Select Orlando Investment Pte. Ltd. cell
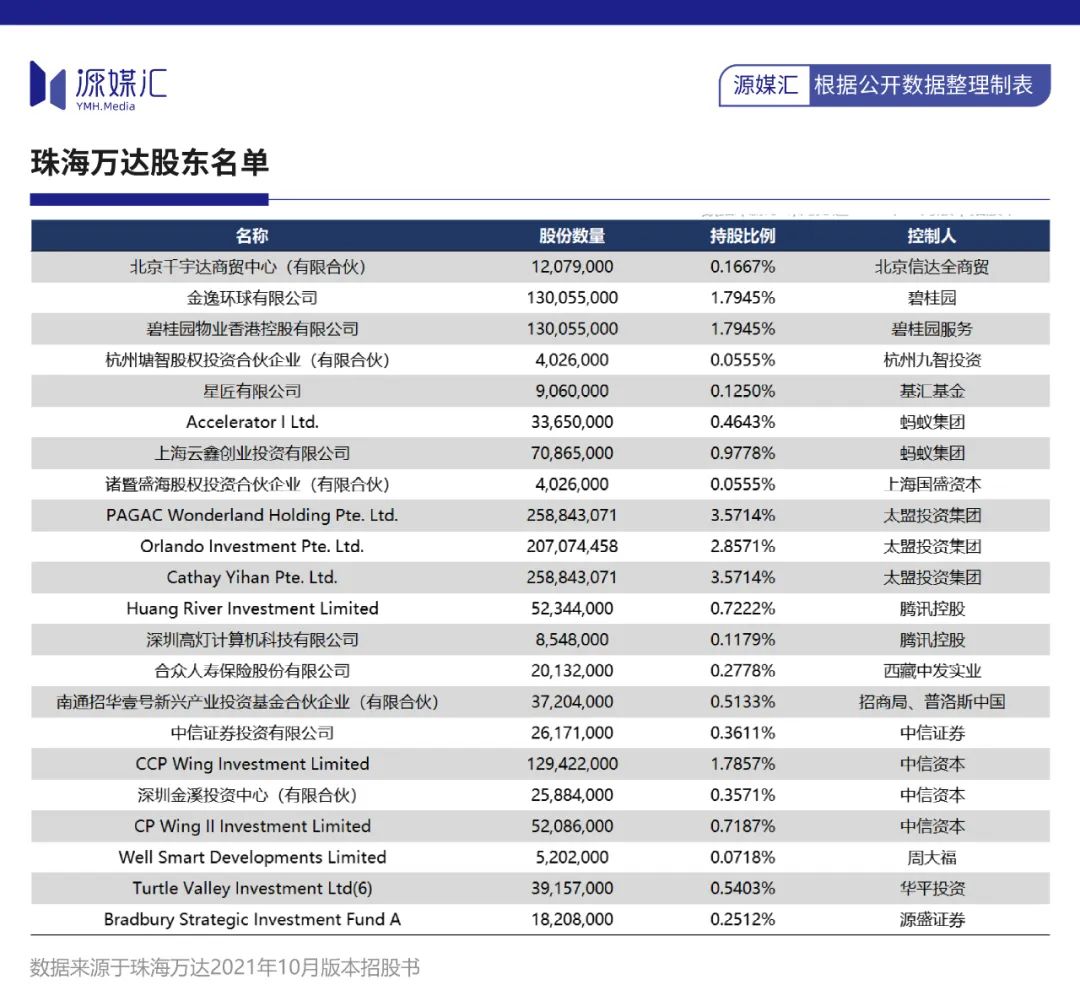The height and width of the screenshot is (1001, 1080). point(252,546)
